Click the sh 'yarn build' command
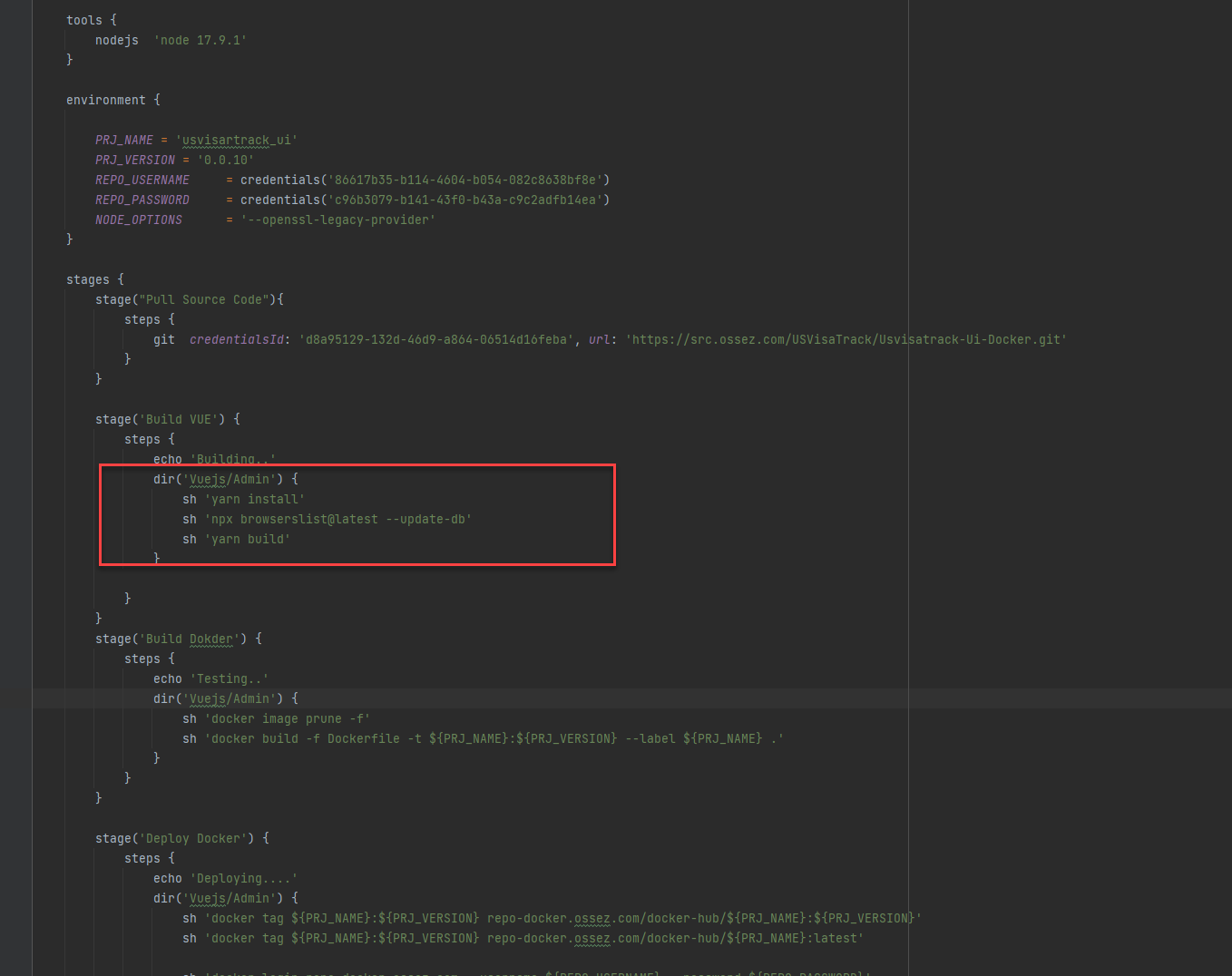The height and width of the screenshot is (976, 1232). [236, 539]
